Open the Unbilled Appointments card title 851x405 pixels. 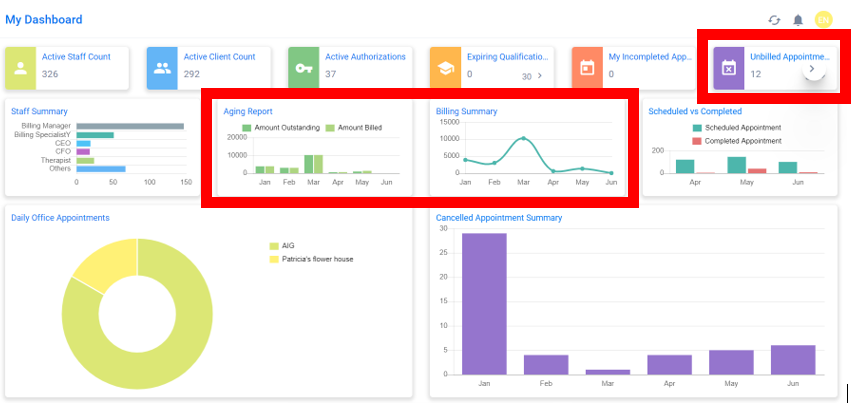tap(790, 56)
